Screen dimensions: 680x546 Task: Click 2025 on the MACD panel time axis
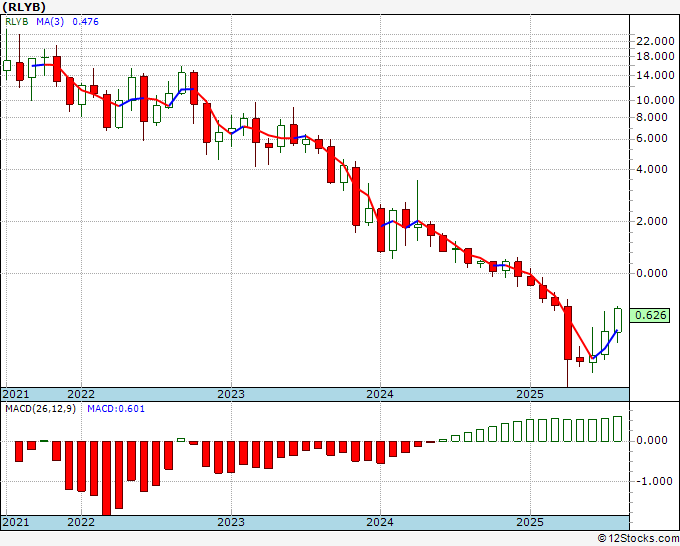coord(530,522)
